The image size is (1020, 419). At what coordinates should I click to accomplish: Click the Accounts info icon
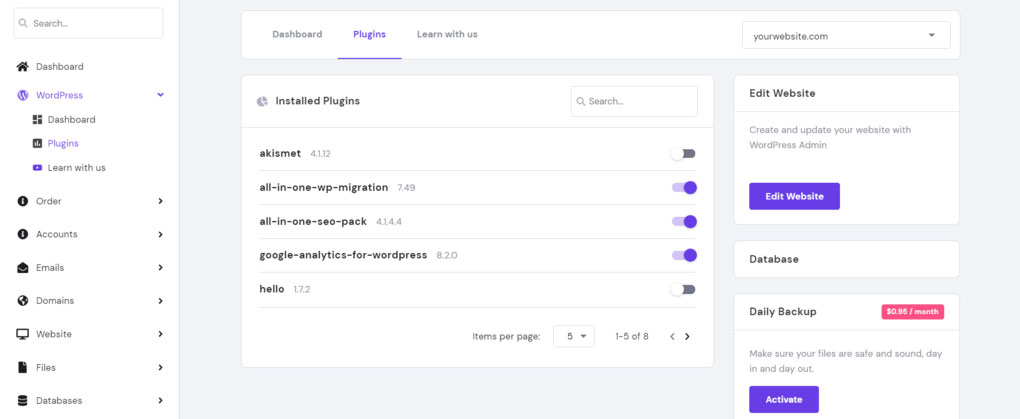tap(23, 234)
